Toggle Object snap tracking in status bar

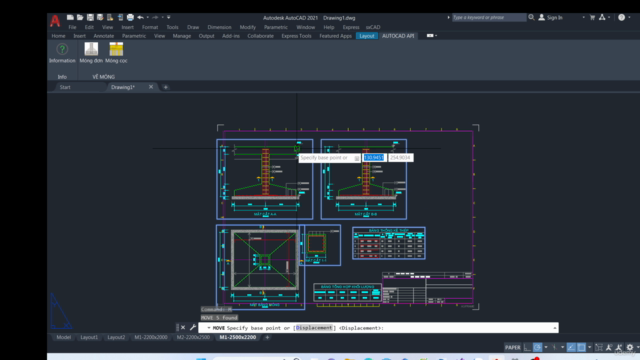[571, 347]
